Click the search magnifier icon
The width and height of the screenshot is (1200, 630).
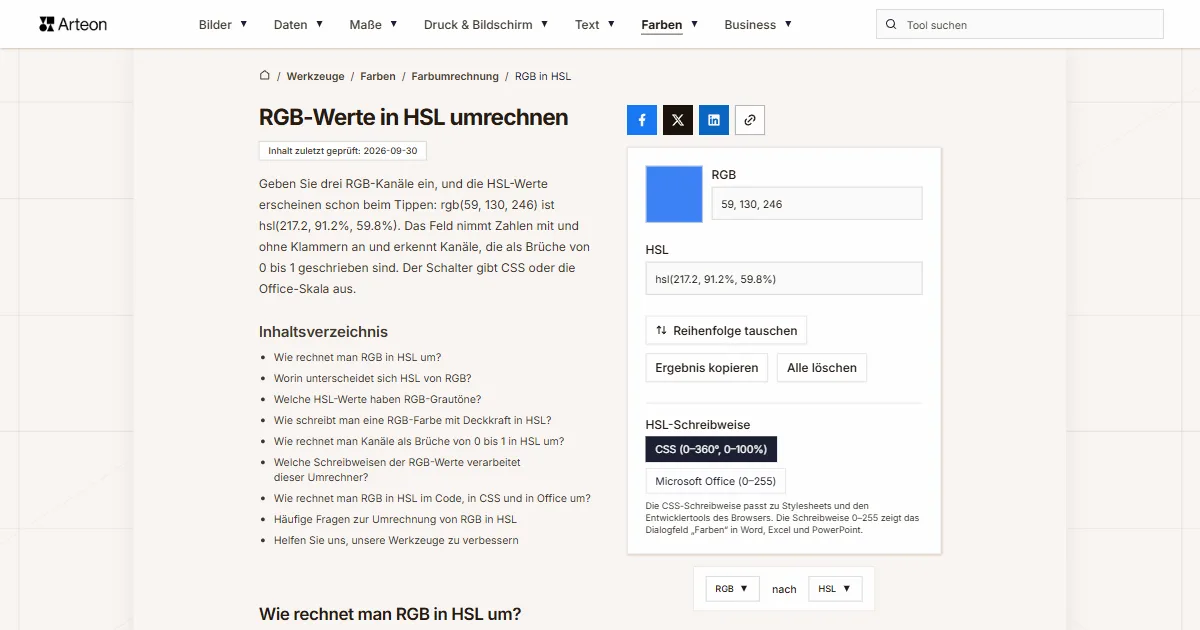[891, 24]
